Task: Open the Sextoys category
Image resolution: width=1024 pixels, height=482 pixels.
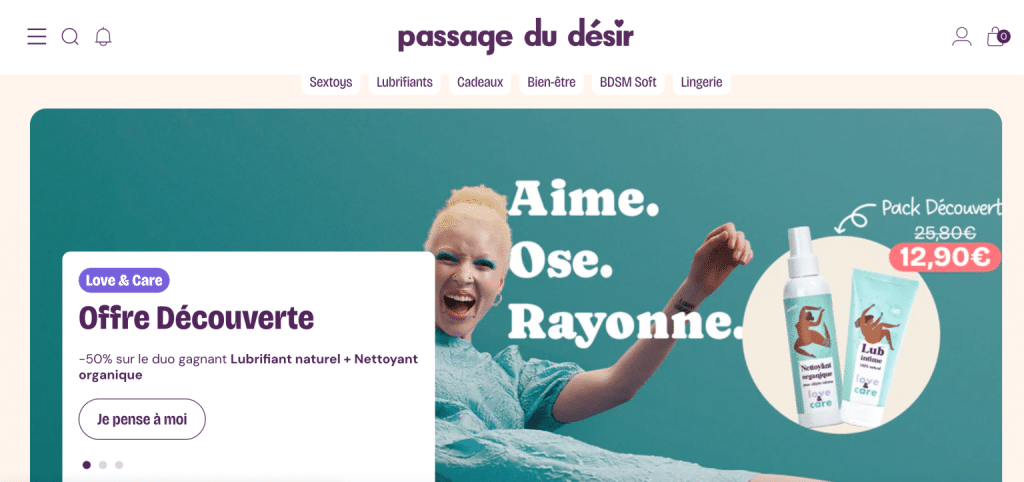Action: pyautogui.click(x=330, y=82)
